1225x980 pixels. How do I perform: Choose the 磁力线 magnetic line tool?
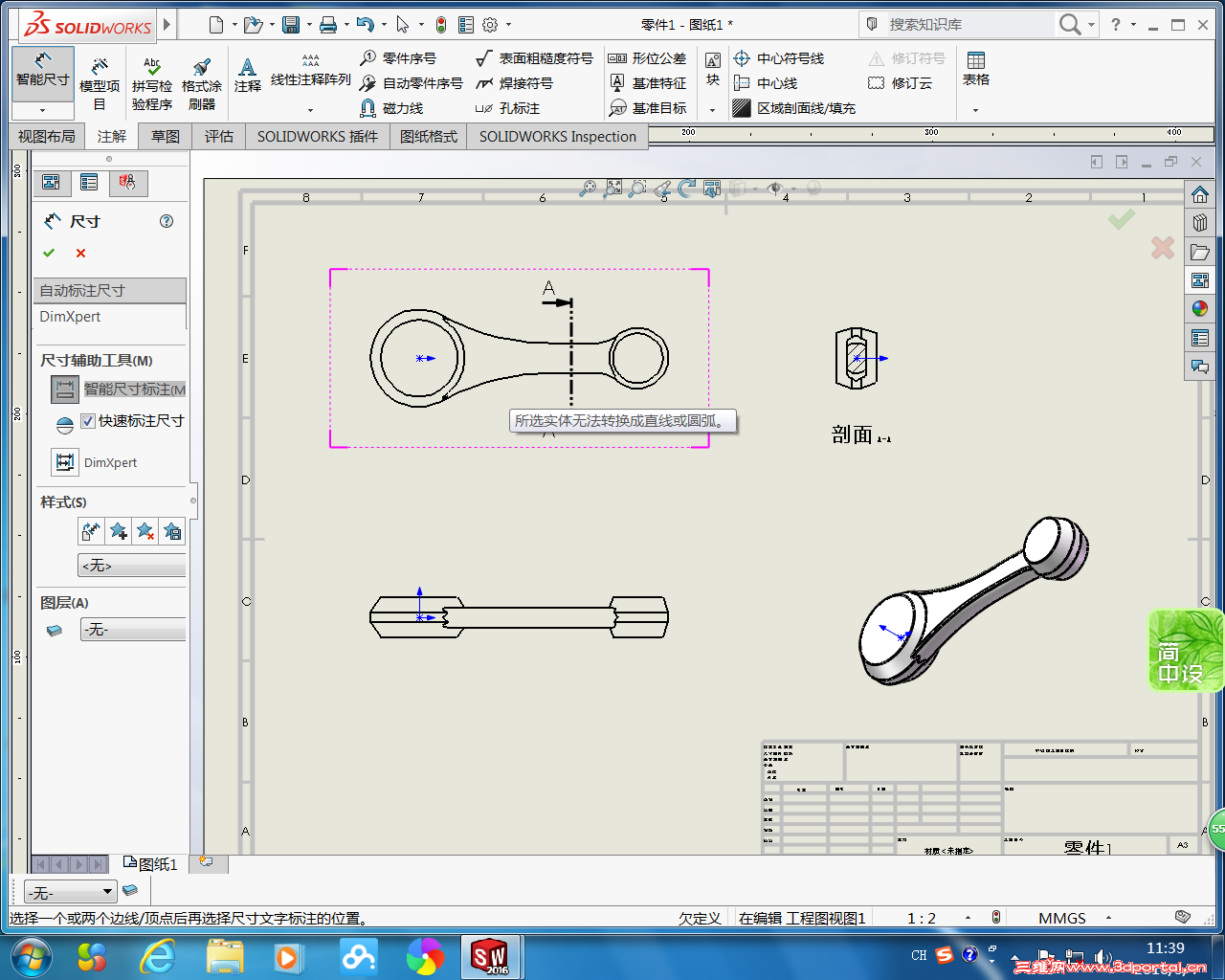(391, 108)
